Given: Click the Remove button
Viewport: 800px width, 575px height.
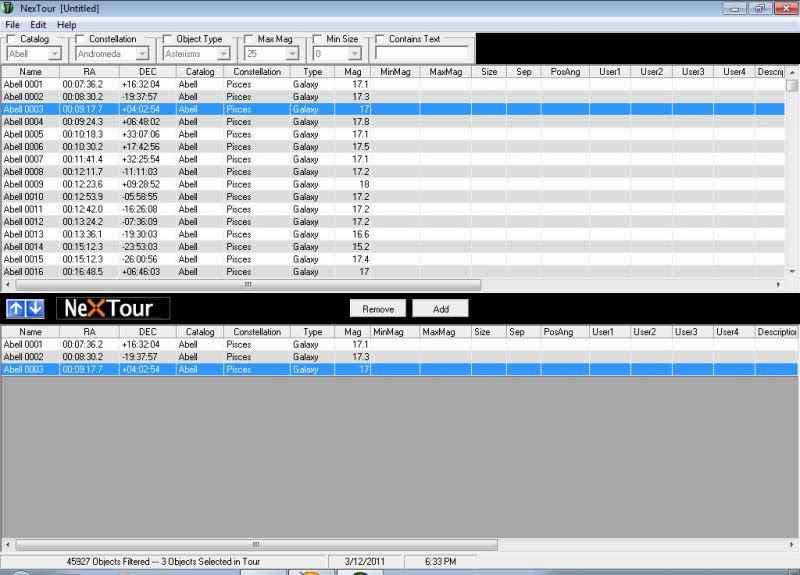Looking at the screenshot, I should coord(378,309).
